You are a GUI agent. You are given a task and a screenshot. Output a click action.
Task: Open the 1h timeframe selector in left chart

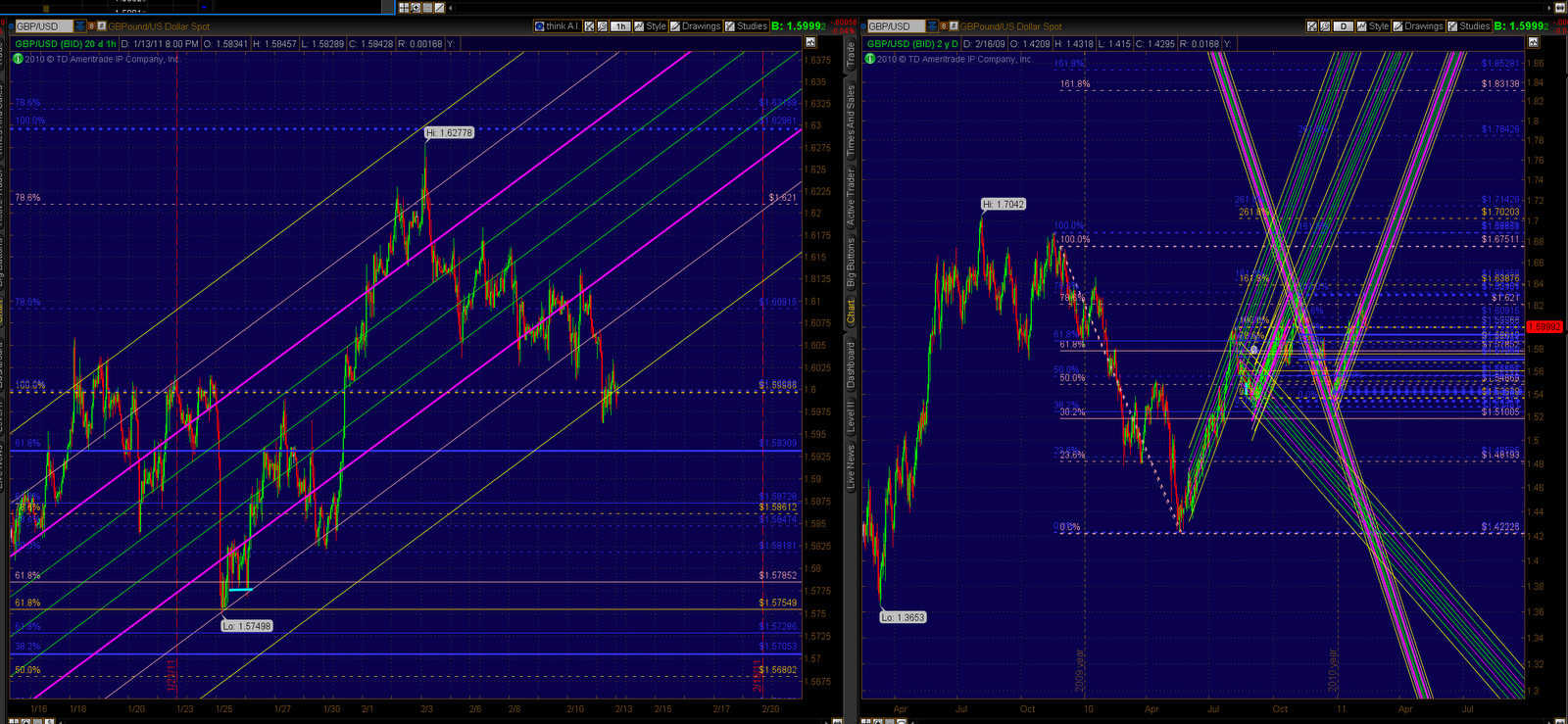point(620,26)
